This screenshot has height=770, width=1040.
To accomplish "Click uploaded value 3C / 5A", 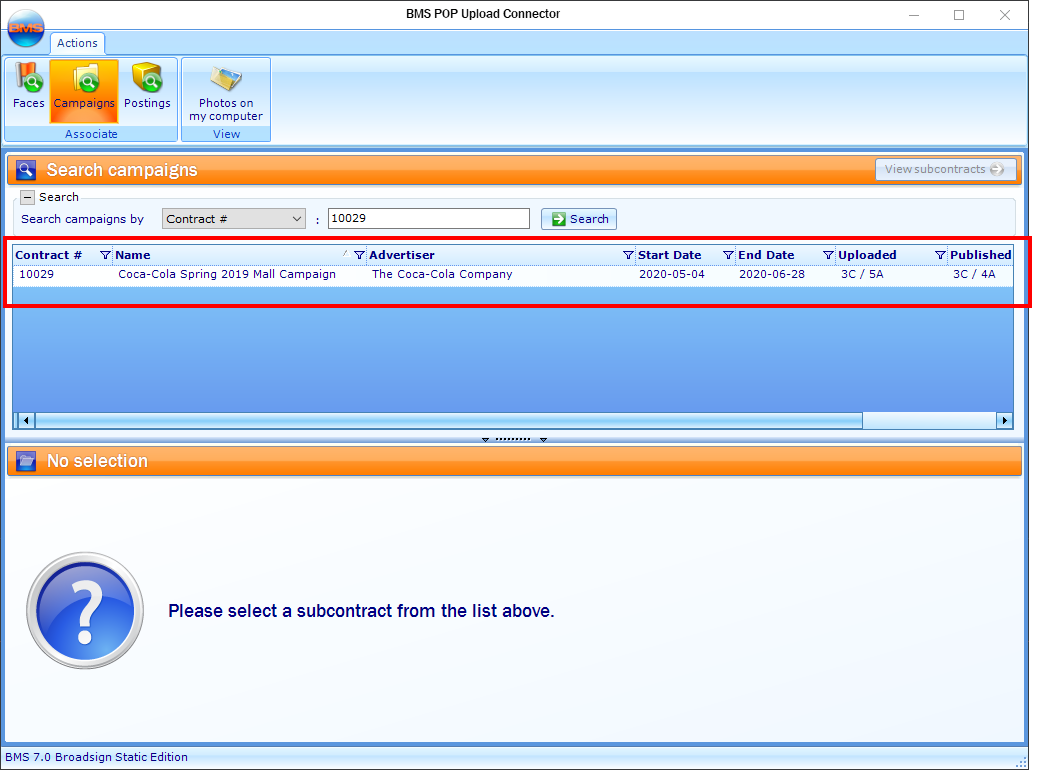I will tap(862, 275).
